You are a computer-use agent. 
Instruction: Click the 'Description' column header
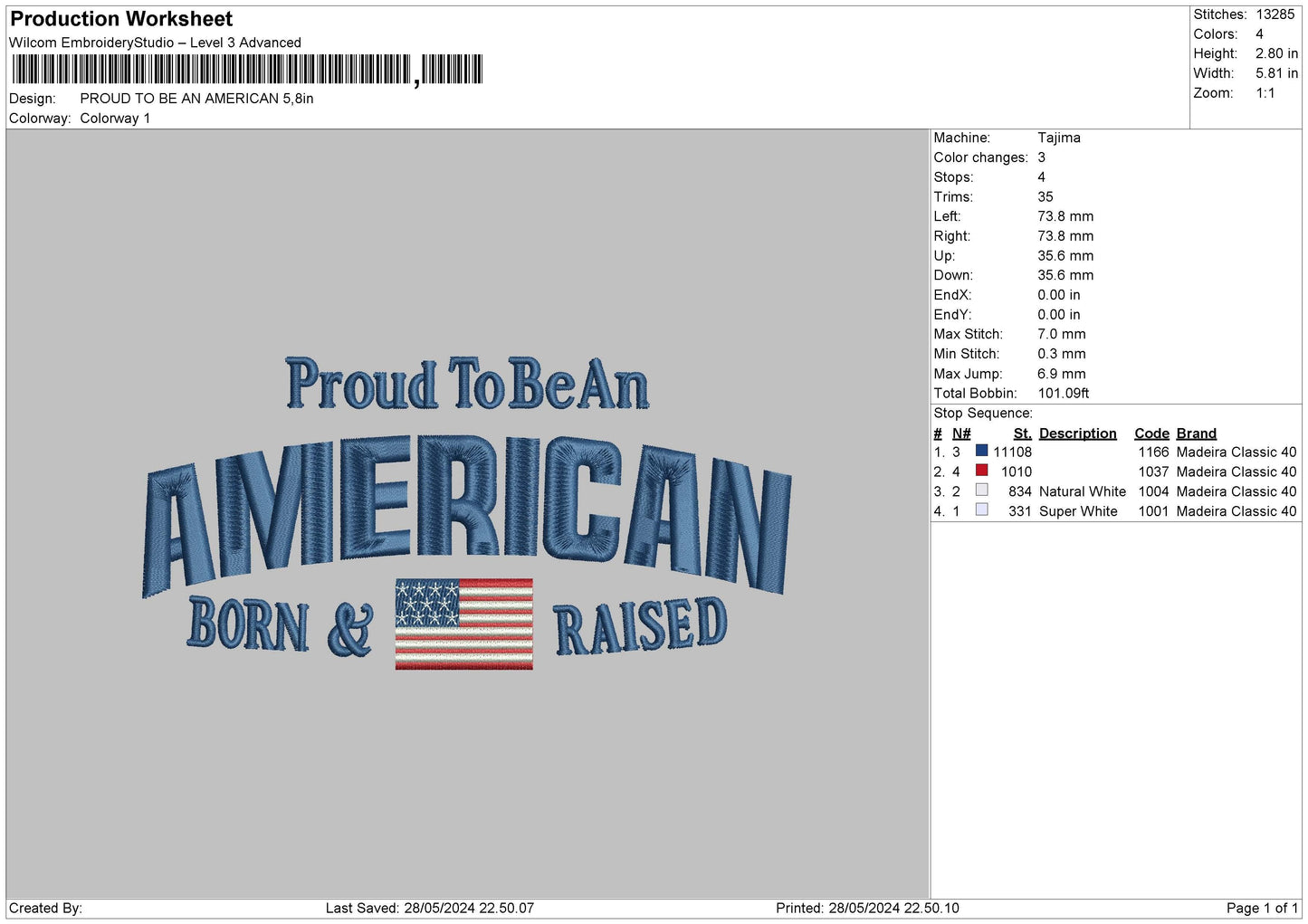[1077, 433]
